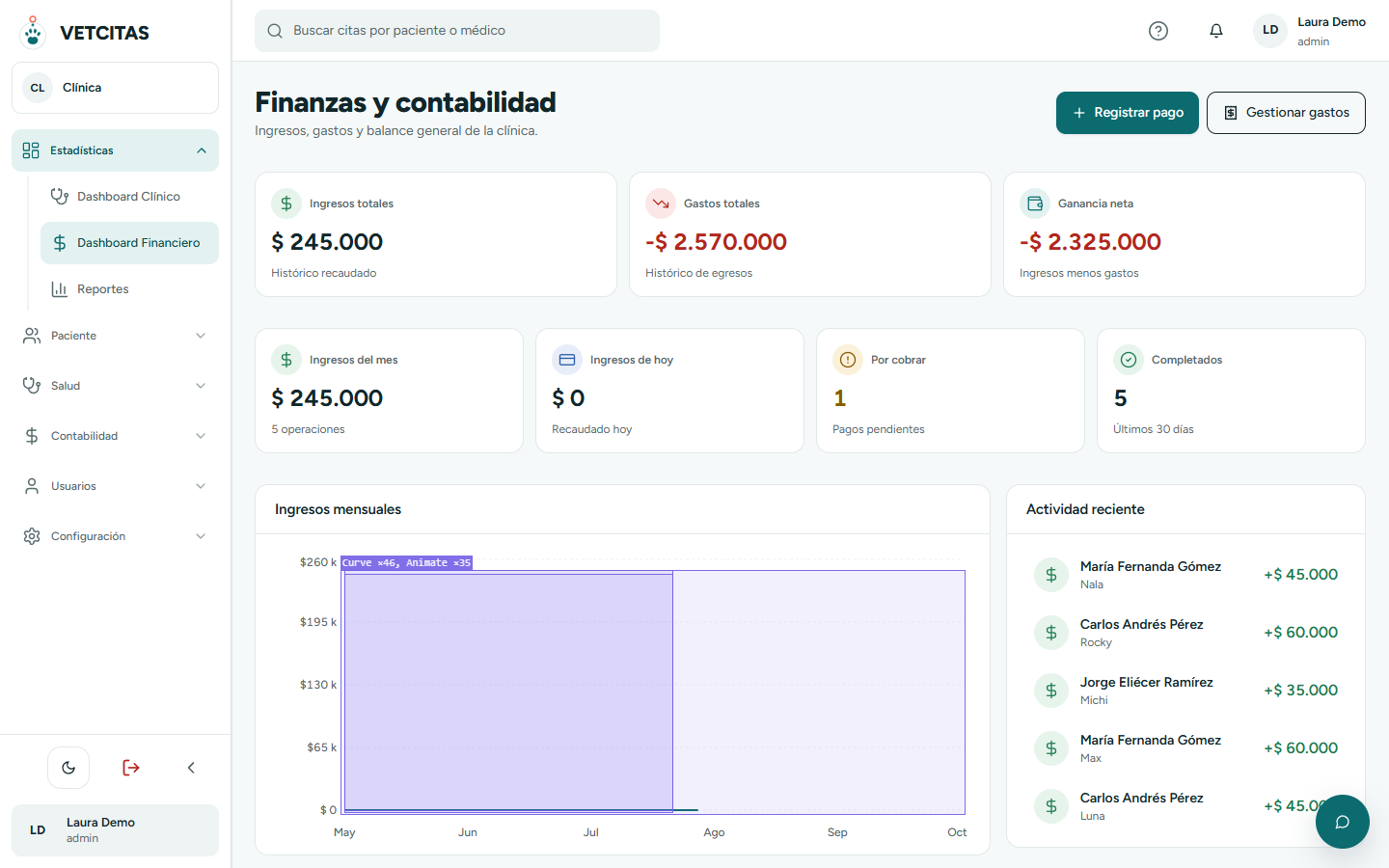Focus the Buscar citas search field

457,31
